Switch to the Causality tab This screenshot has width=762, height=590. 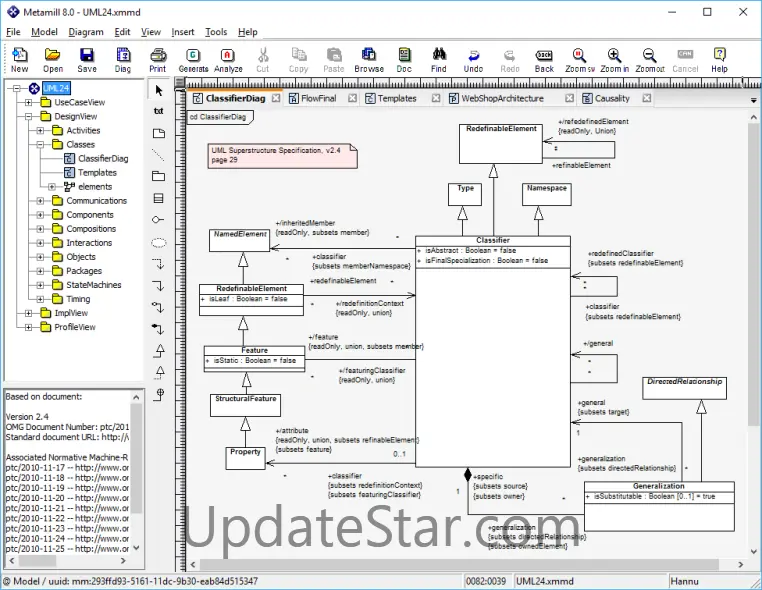(x=612, y=98)
